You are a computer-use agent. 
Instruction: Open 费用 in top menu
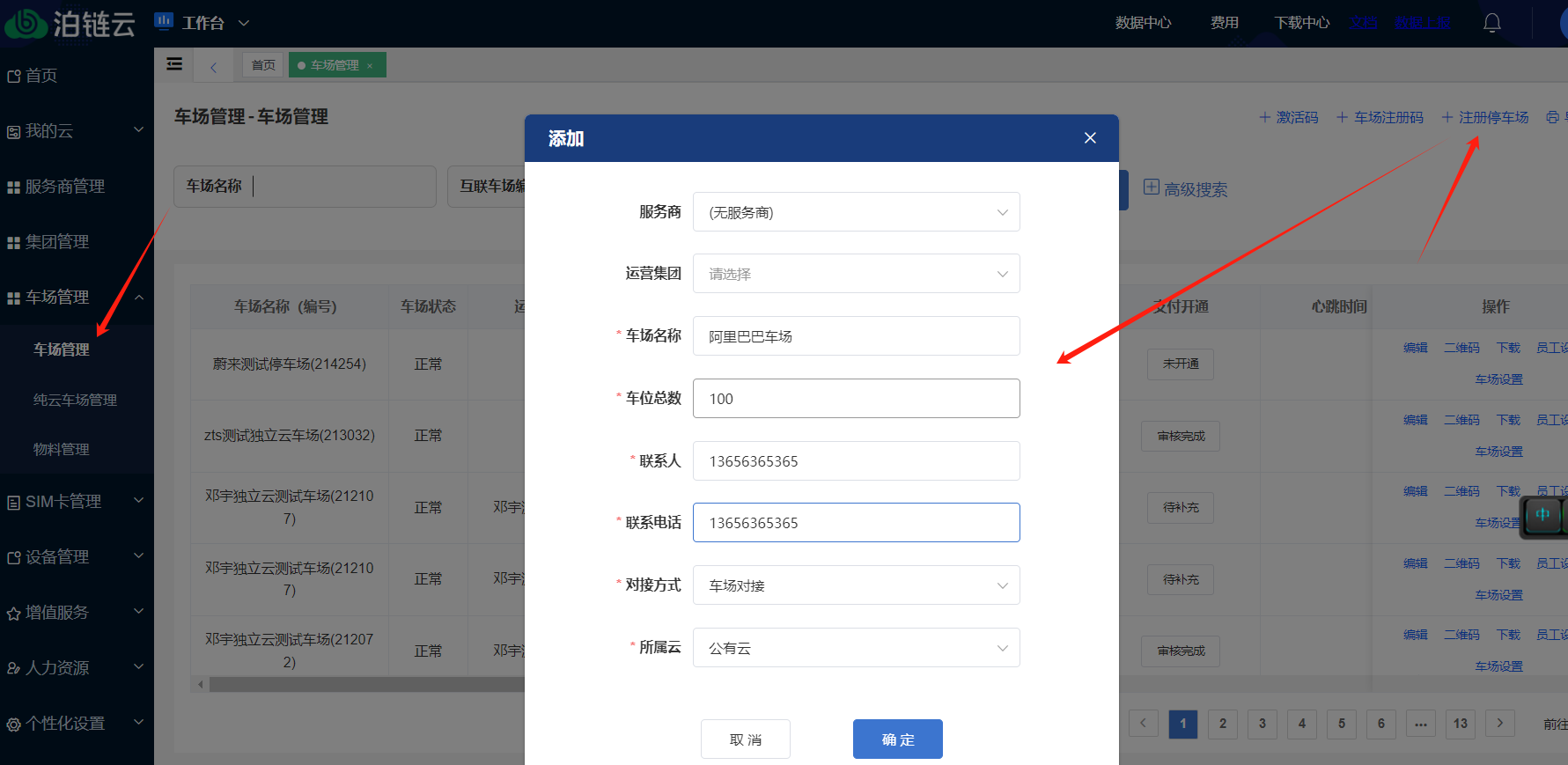click(1224, 23)
